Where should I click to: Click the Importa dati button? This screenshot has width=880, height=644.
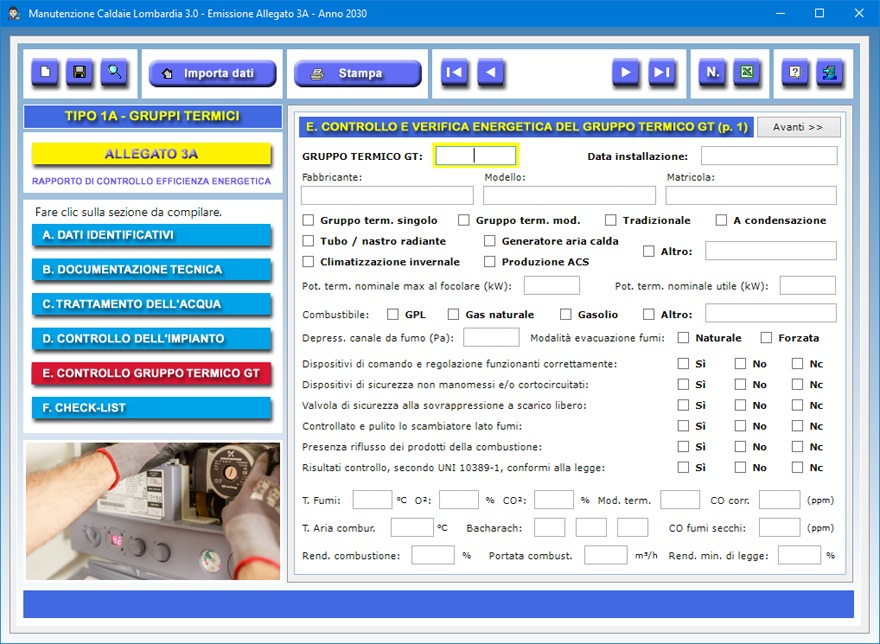coord(212,74)
